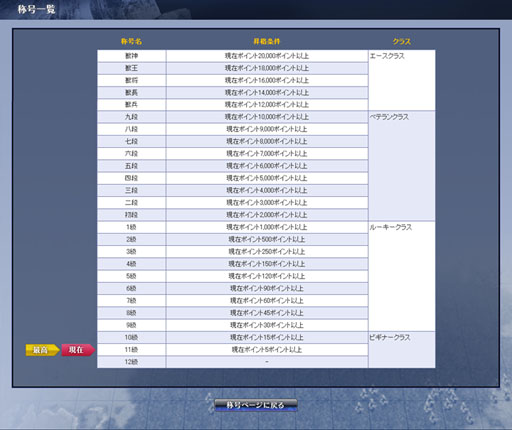This screenshot has height=430, width=512.
Task: Select the 11級 title row
Action: pos(233,350)
